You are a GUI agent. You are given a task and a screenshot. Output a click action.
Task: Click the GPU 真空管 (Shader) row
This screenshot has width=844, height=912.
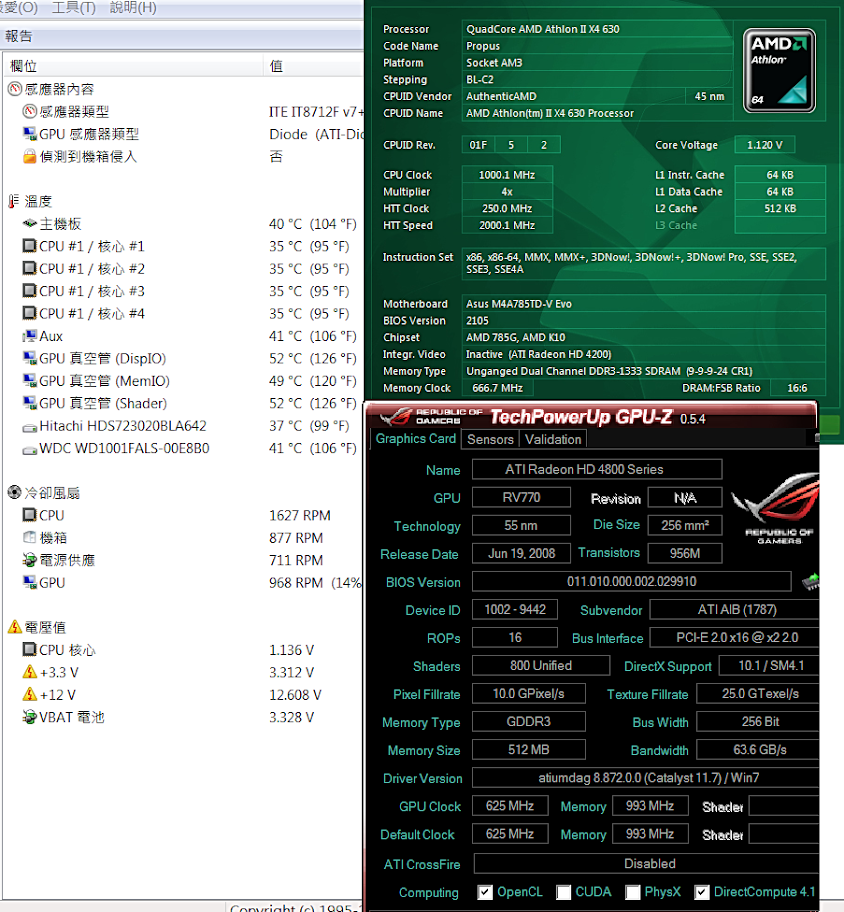click(x=183, y=403)
